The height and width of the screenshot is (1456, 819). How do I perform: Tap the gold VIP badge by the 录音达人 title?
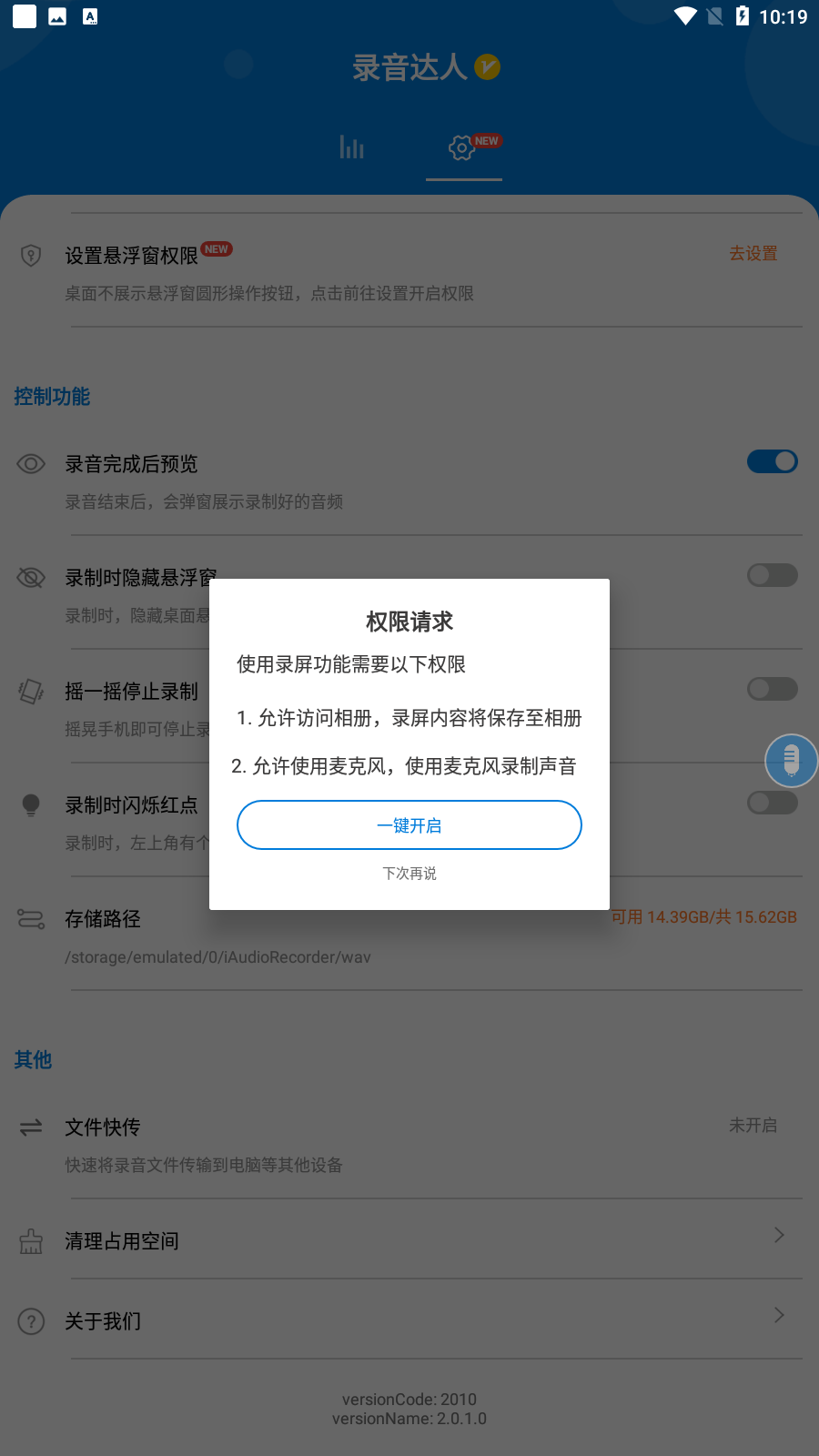pyautogui.click(x=488, y=66)
